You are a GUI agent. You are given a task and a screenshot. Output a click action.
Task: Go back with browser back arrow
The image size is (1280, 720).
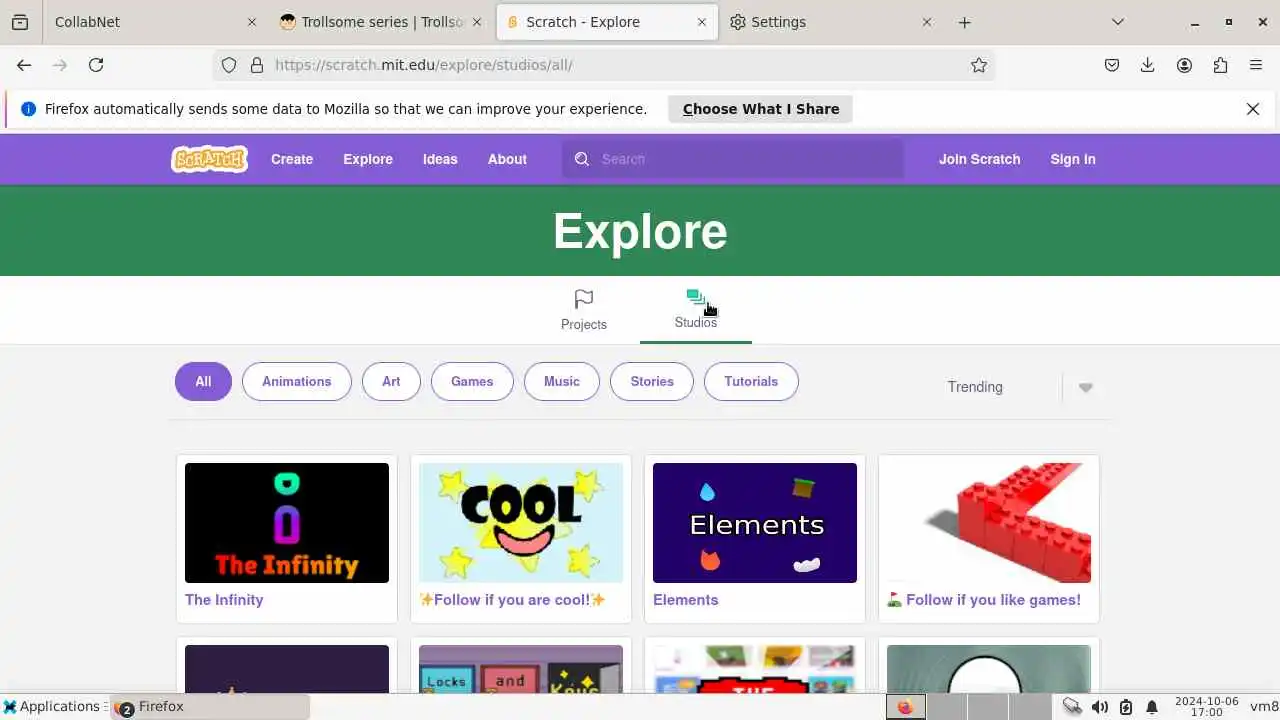point(24,65)
